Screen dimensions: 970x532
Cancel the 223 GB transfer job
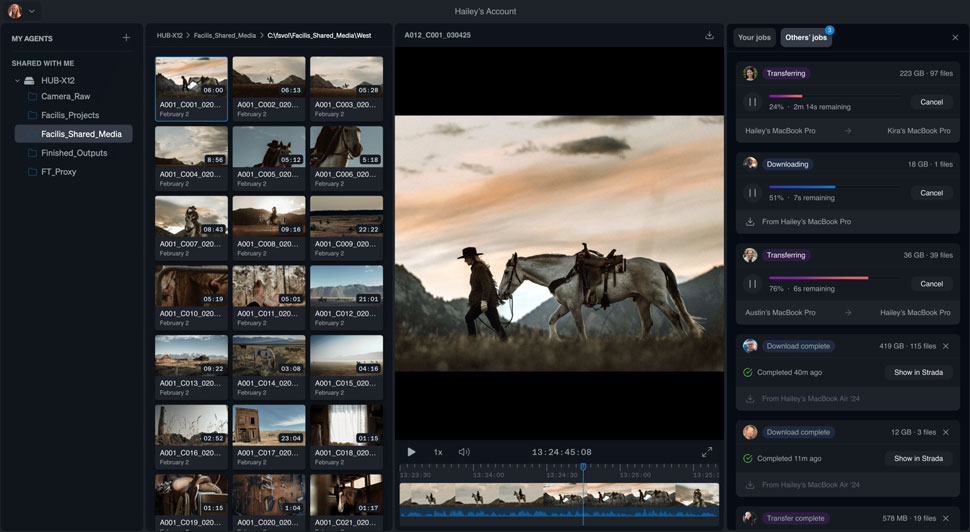point(931,102)
